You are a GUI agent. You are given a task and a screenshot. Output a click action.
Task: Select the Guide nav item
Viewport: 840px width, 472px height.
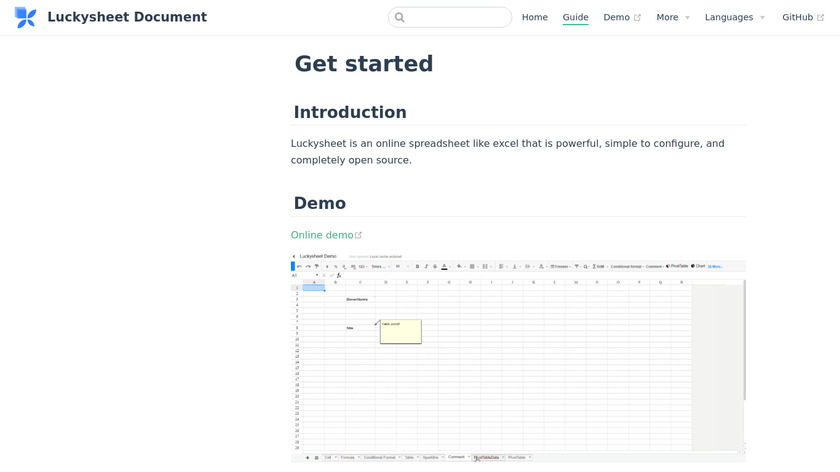pos(575,17)
